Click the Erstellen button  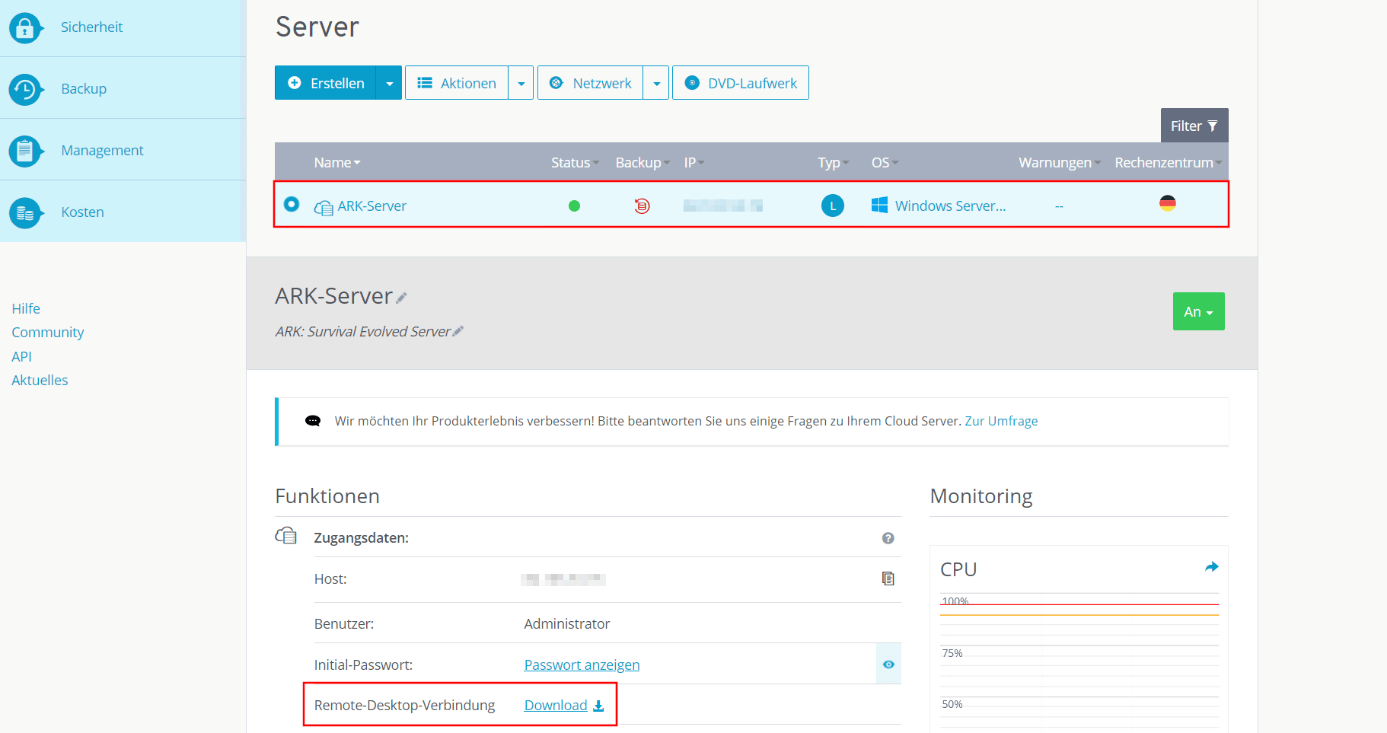pos(326,83)
